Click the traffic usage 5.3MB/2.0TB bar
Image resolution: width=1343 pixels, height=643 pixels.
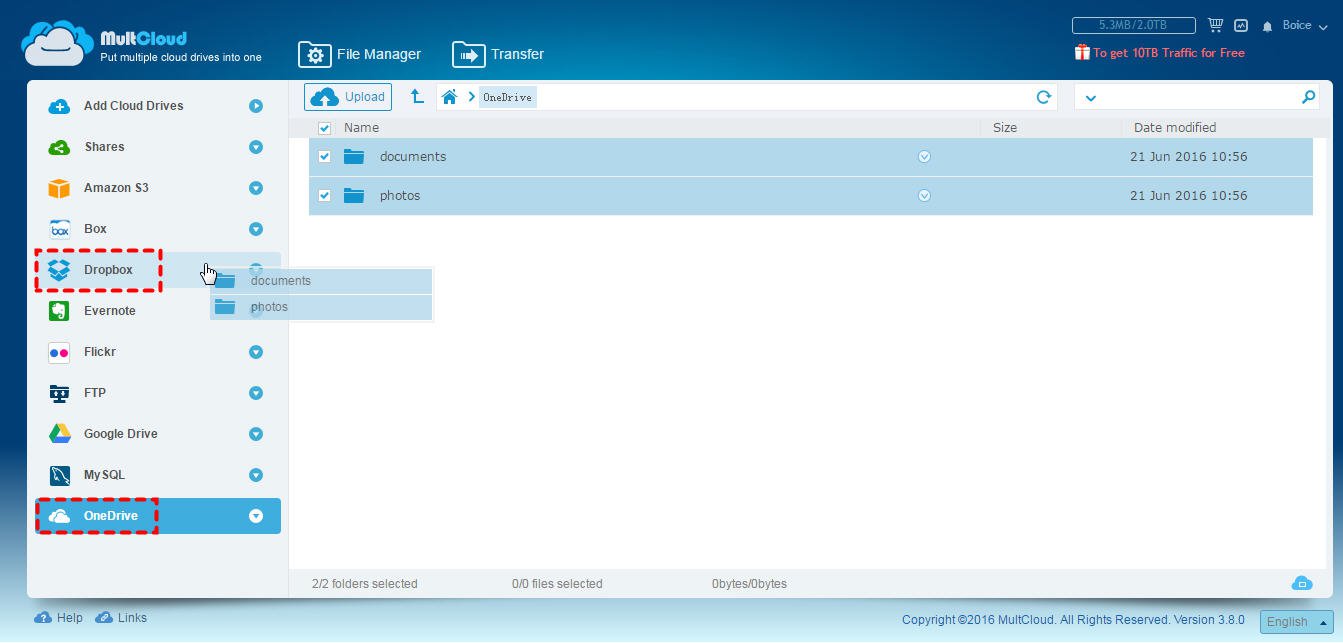[x=1133, y=25]
